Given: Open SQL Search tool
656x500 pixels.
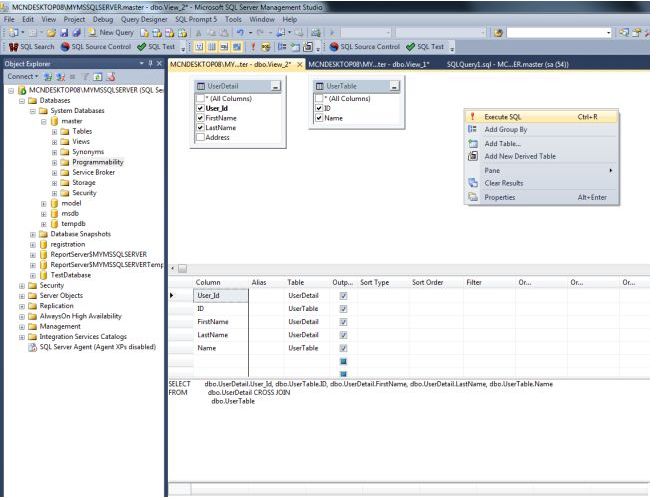Looking at the screenshot, I should coord(32,47).
